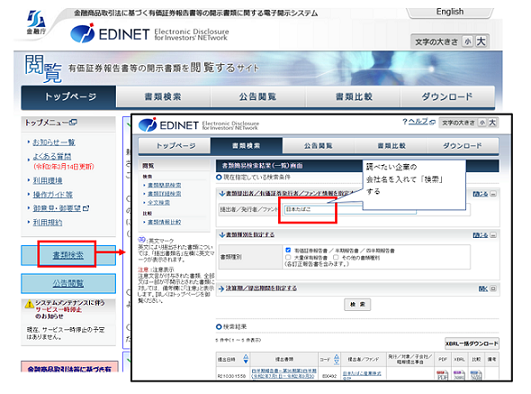Open よくある質問 link
This screenshot has width=531, height=394.
52,156
